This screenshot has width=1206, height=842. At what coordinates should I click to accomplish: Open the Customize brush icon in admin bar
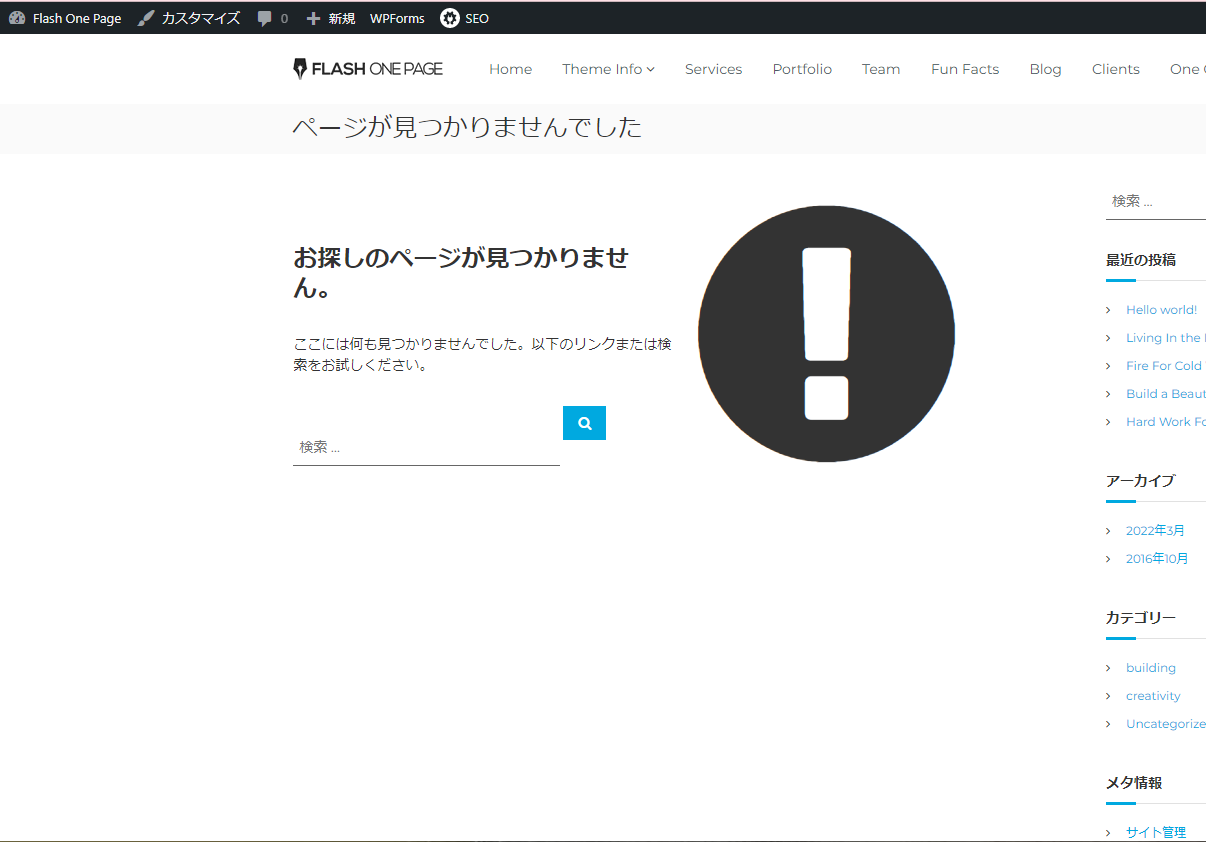(x=146, y=17)
